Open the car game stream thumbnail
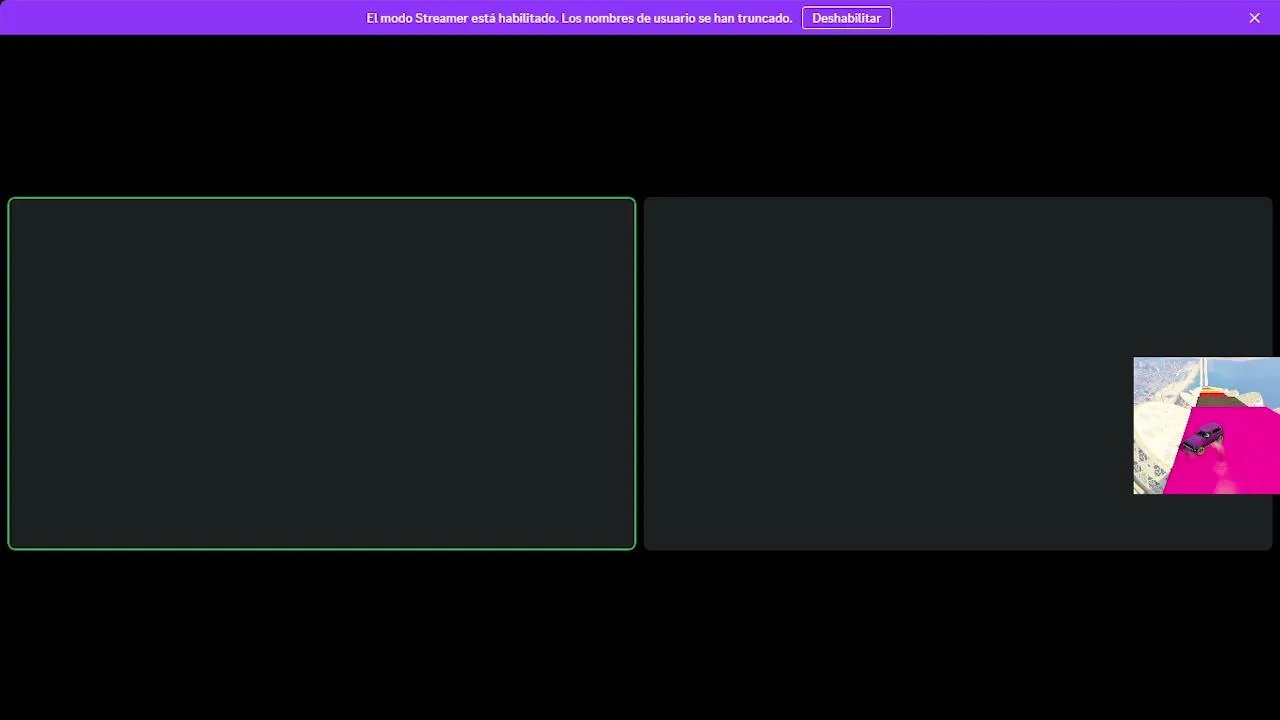The height and width of the screenshot is (720, 1280). (x=1206, y=425)
